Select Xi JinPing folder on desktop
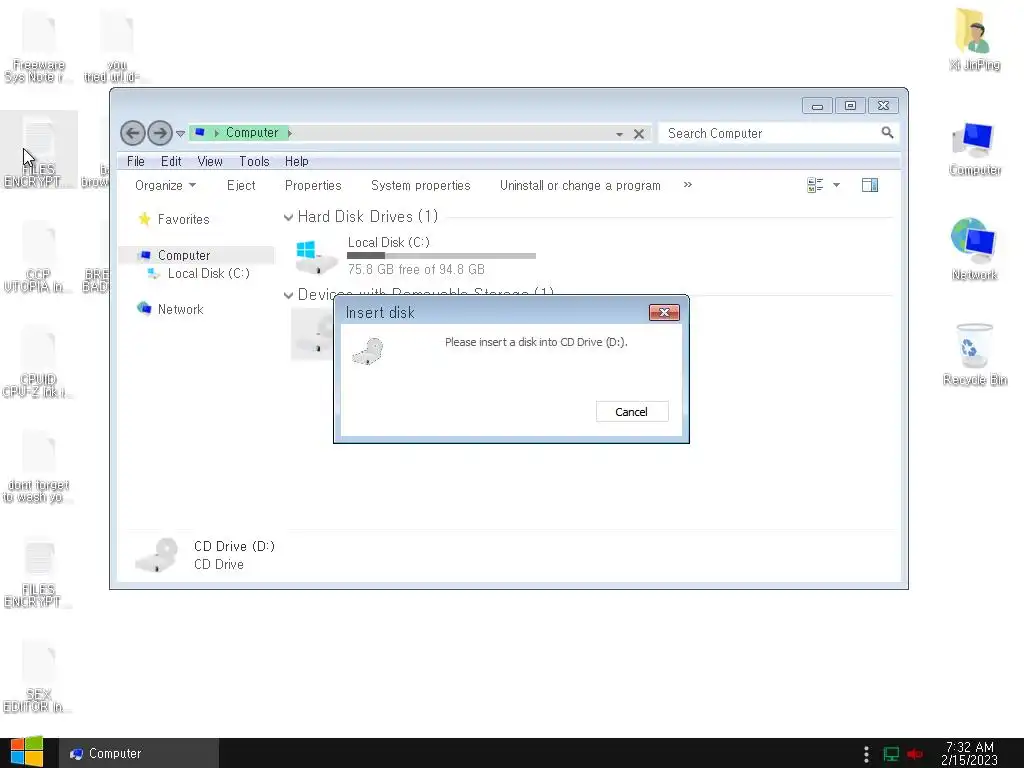The height and width of the screenshot is (768, 1024). pos(974,40)
